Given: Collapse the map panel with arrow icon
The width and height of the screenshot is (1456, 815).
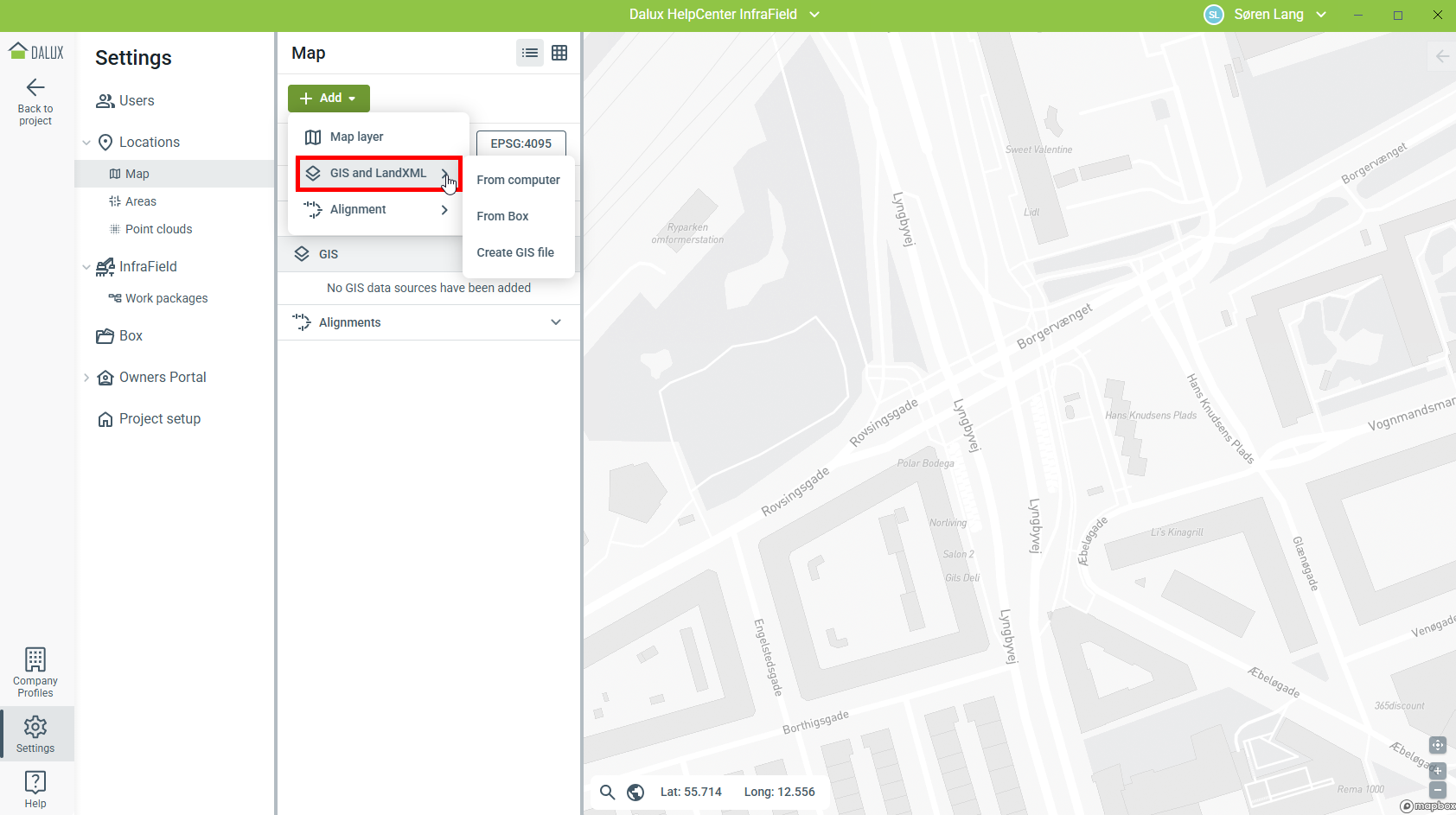Looking at the screenshot, I should tap(1441, 56).
